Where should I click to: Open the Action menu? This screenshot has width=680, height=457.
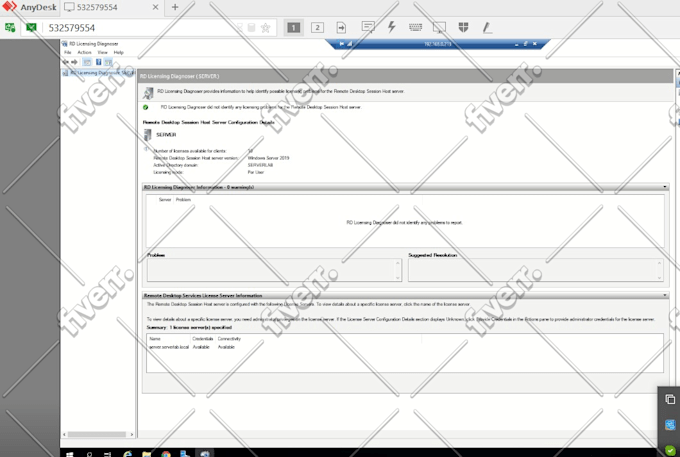84,52
